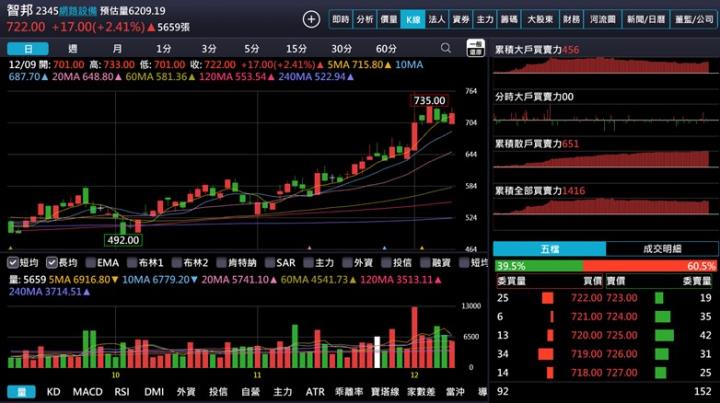Viewport: 720px width, 403px height.
Task: Check the 投信 overlay checkbox
Action: coord(386,263)
